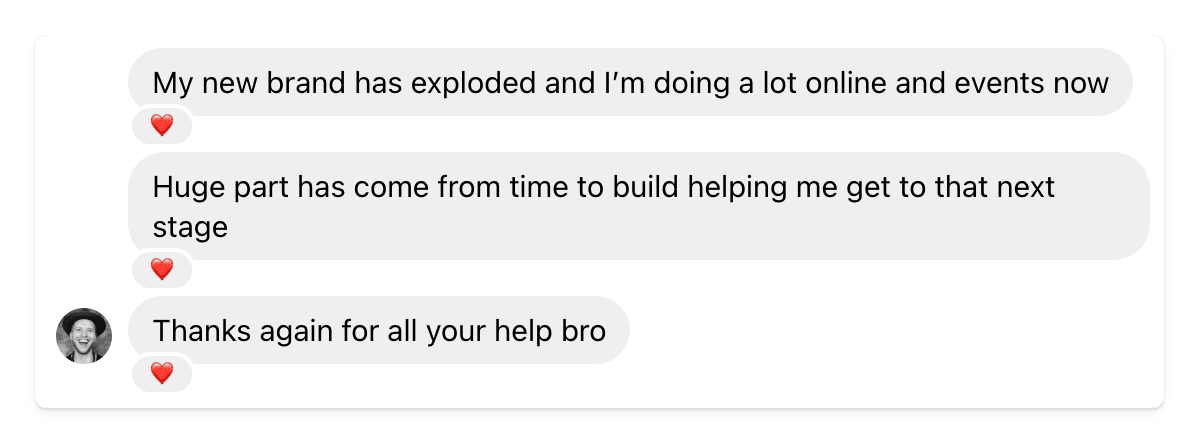Viewport: 1199px width, 443px height.
Task: Select the "My new brand has exploded" message bubble
Action: click(x=630, y=83)
